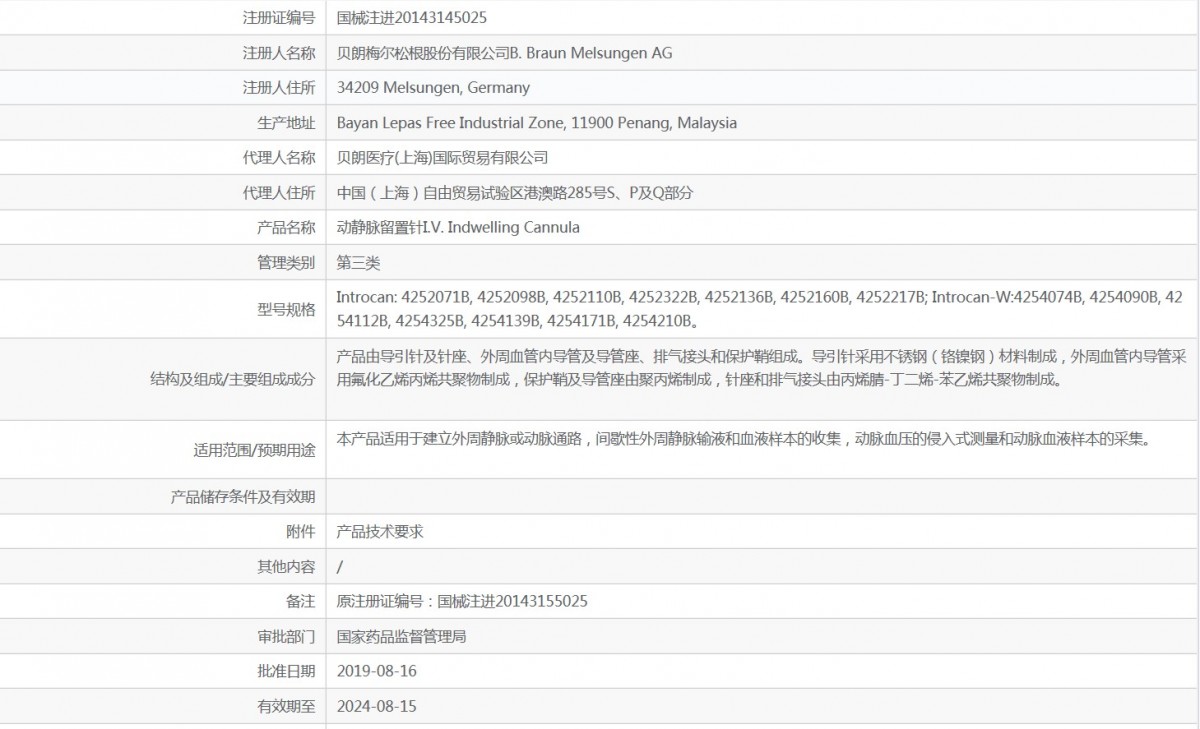Select the 生产地址 label
The width and height of the screenshot is (1200, 729).
pyautogui.click(x=286, y=123)
